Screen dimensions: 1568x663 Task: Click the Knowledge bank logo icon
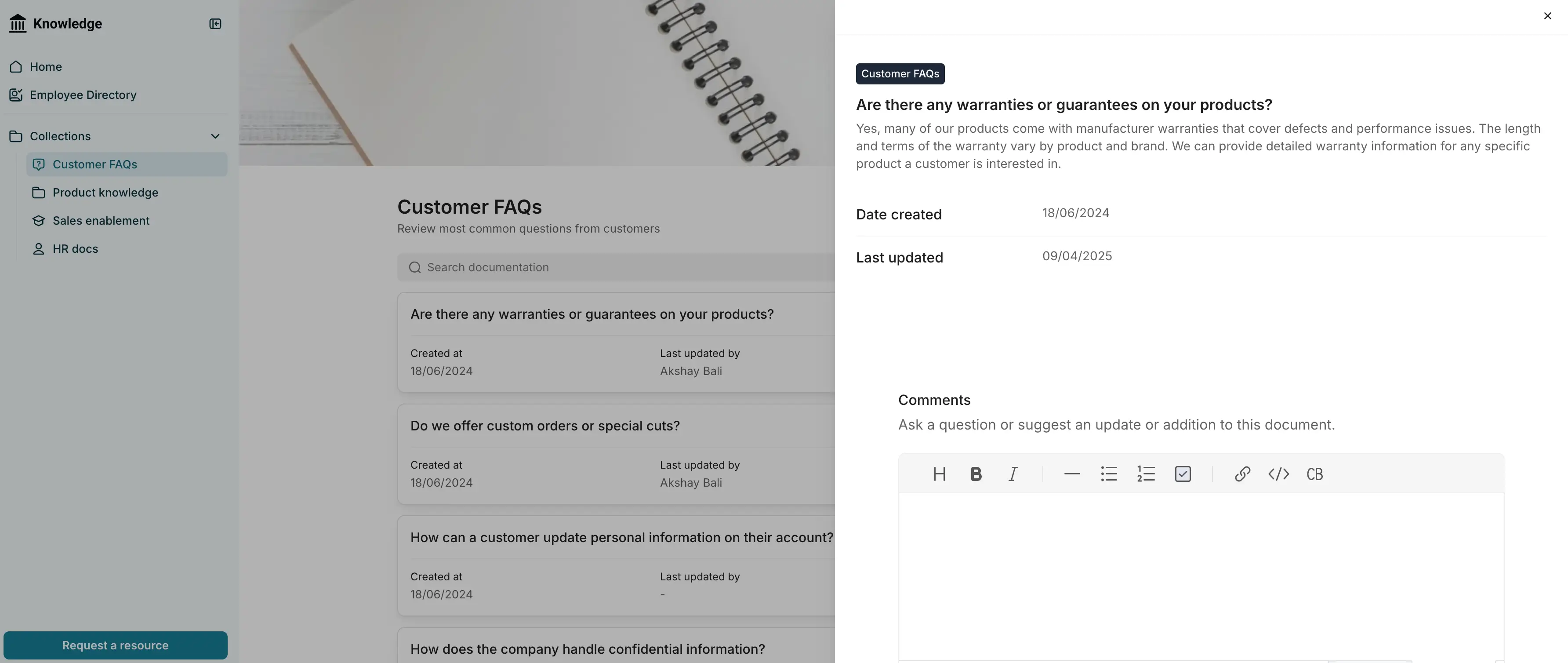click(x=18, y=23)
